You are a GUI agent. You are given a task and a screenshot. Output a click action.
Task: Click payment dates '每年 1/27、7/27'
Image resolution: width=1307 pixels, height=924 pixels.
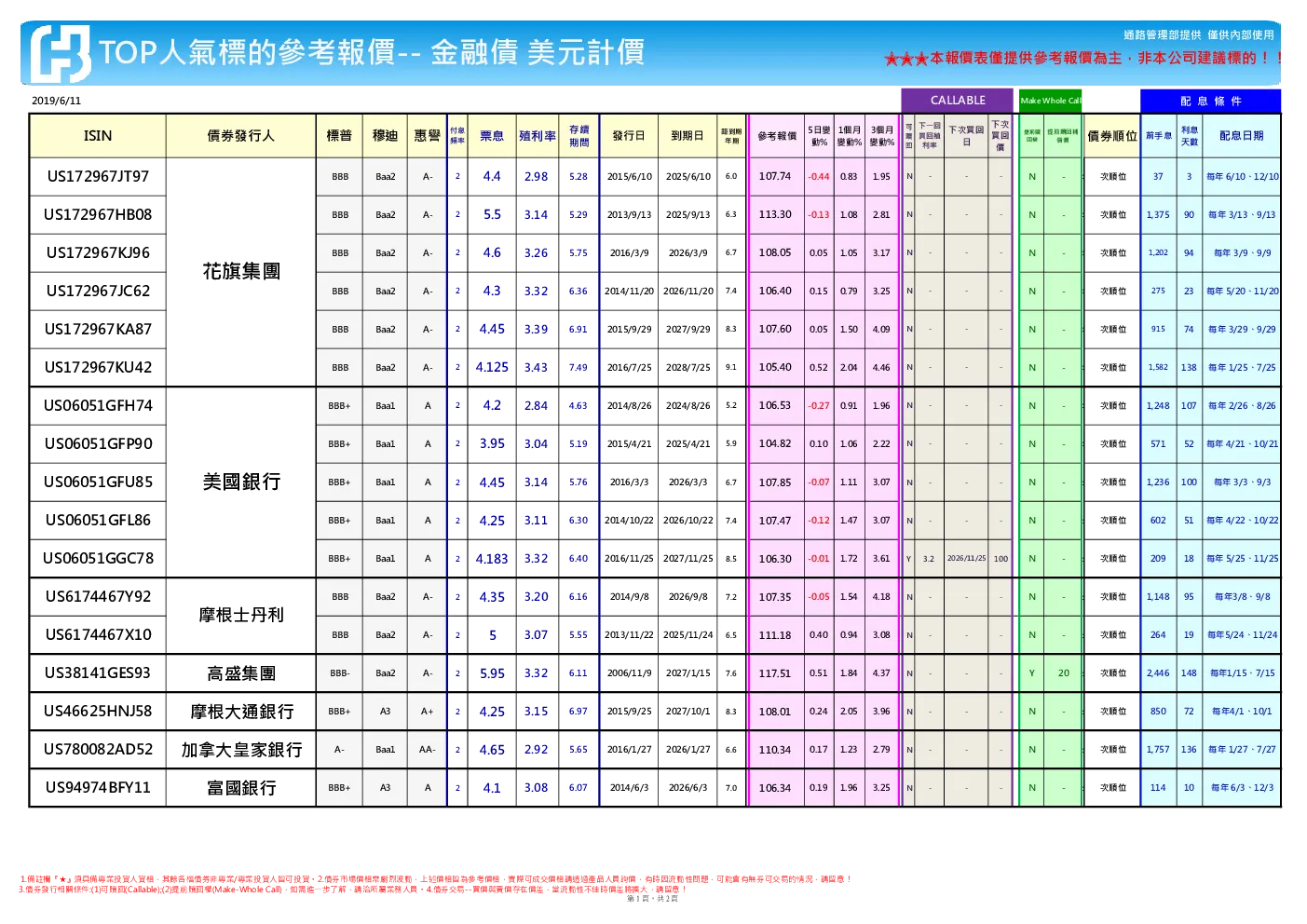(x=1242, y=749)
